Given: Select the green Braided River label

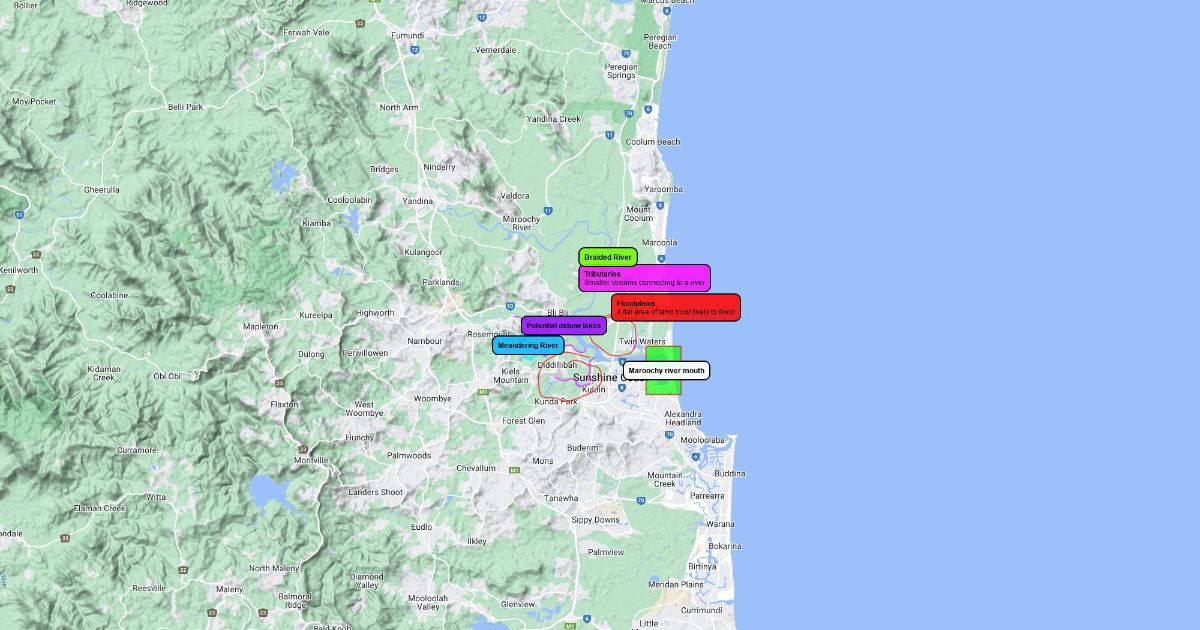Looking at the screenshot, I should [x=608, y=257].
